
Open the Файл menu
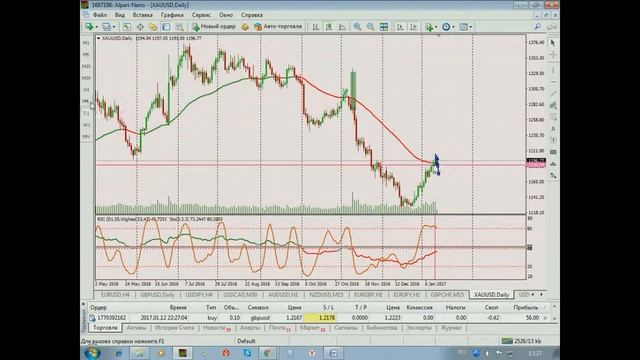pos(100,15)
